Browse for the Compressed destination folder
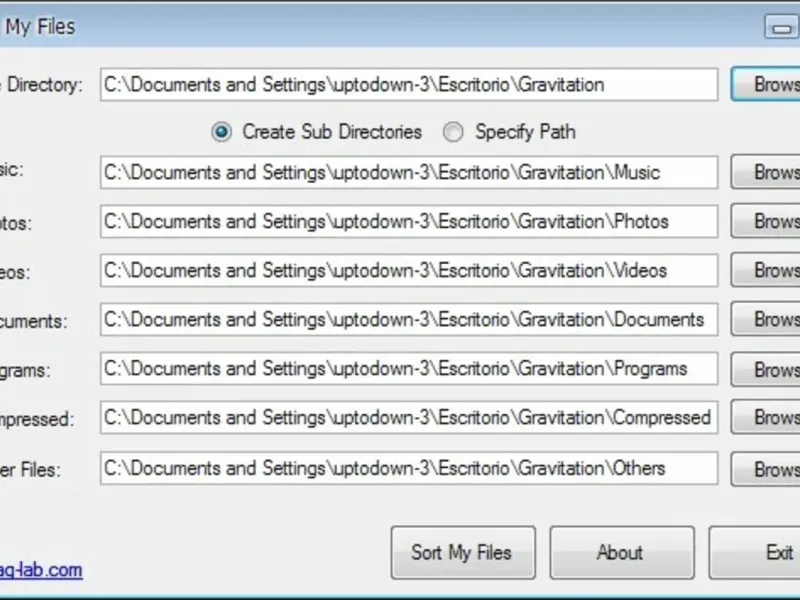The width and height of the screenshot is (800, 600). point(767,418)
